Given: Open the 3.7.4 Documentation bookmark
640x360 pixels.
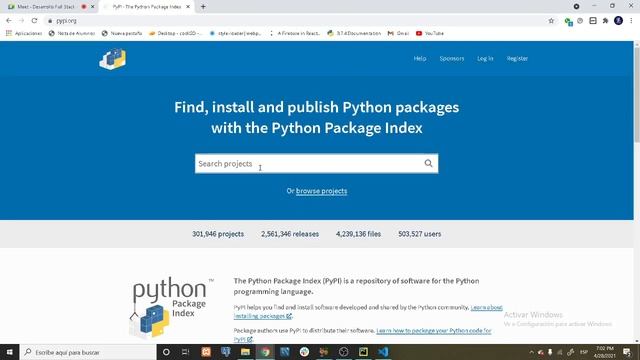Looking at the screenshot, I should pyautogui.click(x=354, y=33).
